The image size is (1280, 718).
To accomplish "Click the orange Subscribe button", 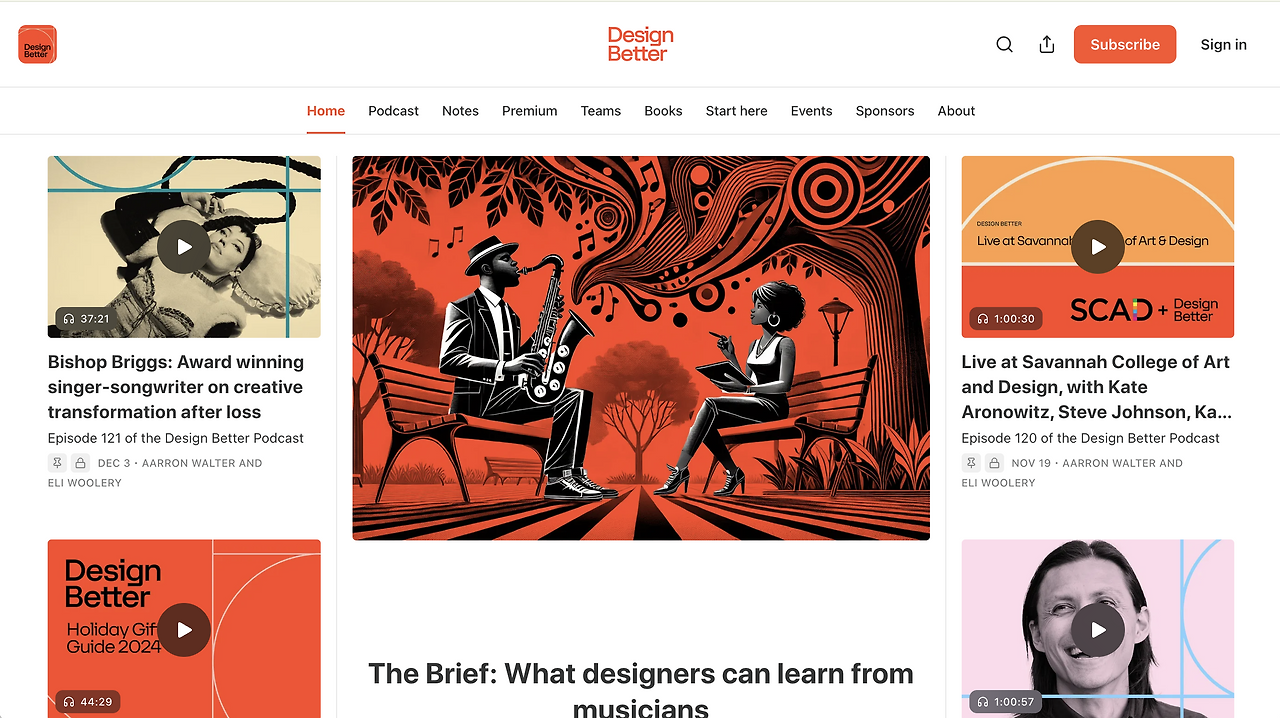I will coord(1125,44).
